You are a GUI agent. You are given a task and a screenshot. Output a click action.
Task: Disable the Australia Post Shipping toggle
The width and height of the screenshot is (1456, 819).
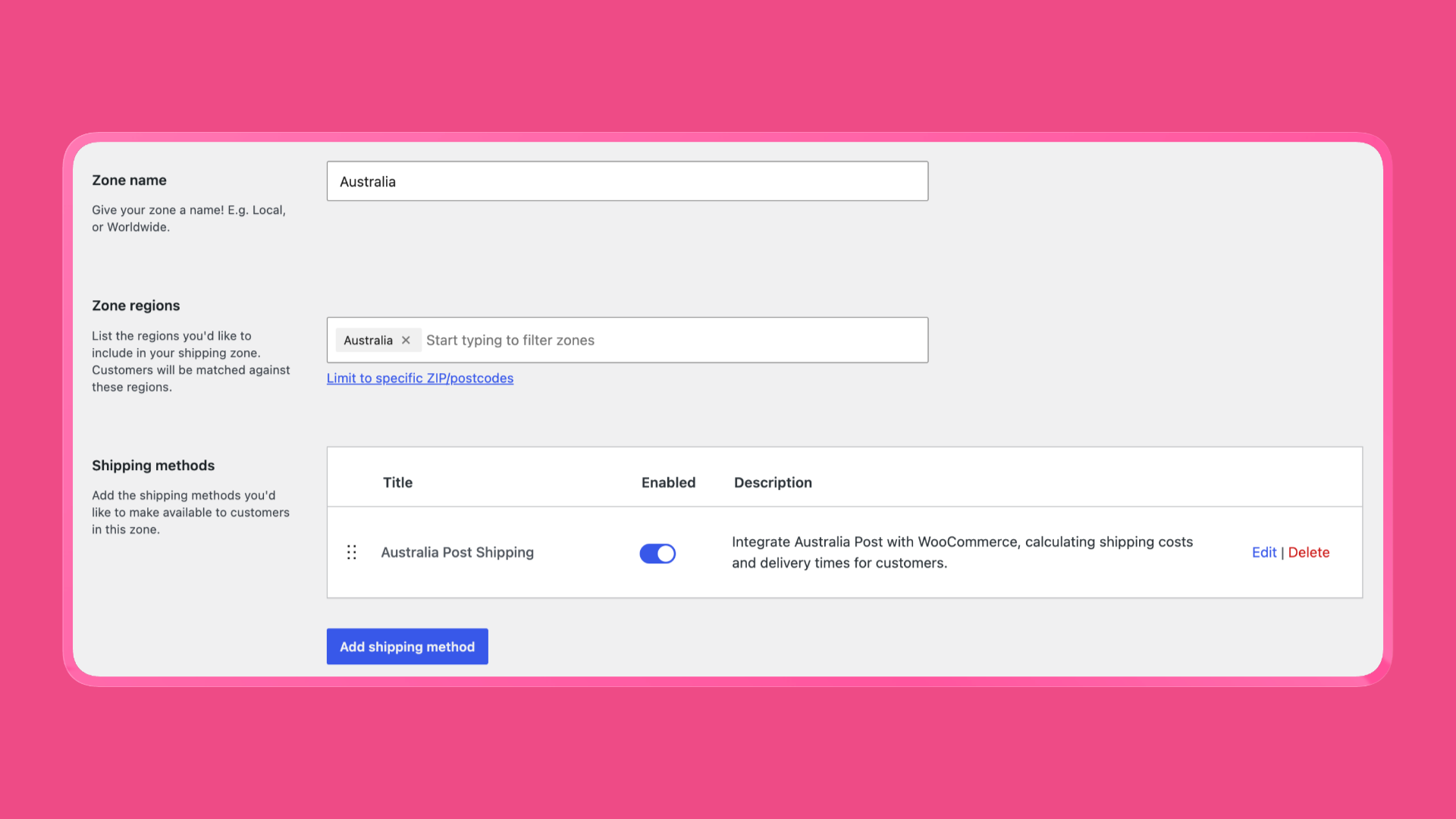[657, 554]
